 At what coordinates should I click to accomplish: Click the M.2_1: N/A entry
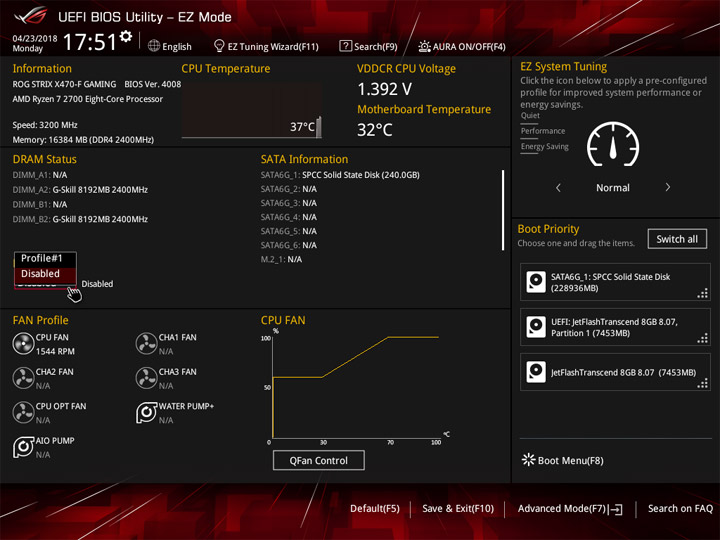(281, 259)
